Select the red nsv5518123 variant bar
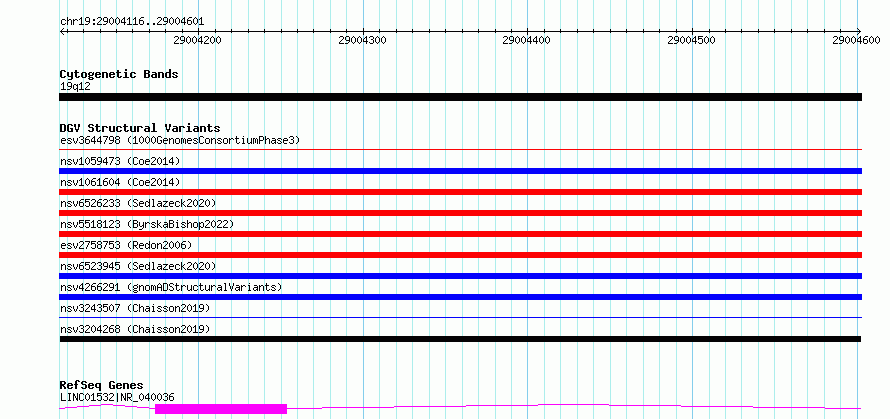 [x=460, y=234]
